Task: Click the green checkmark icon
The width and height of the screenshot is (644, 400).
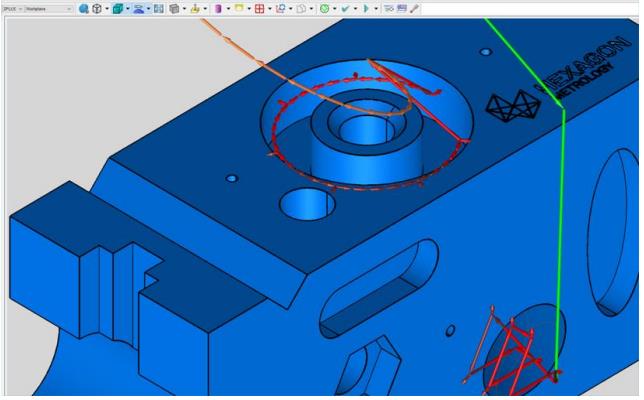Action: point(343,7)
